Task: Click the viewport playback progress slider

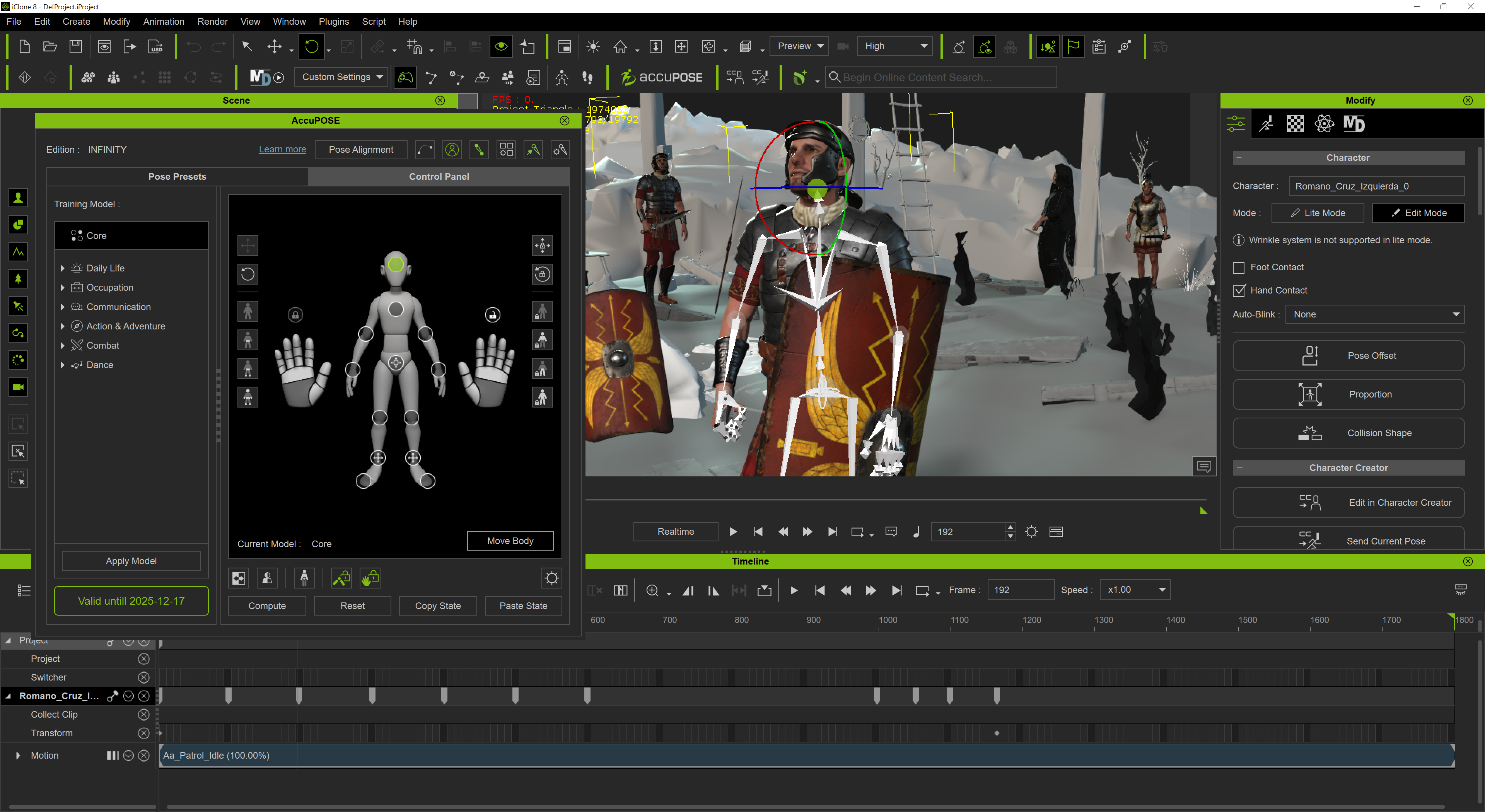Action: point(896,500)
